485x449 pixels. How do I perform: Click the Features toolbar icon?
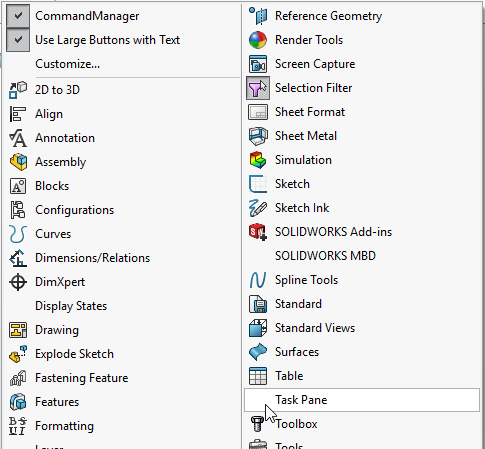tap(18, 402)
